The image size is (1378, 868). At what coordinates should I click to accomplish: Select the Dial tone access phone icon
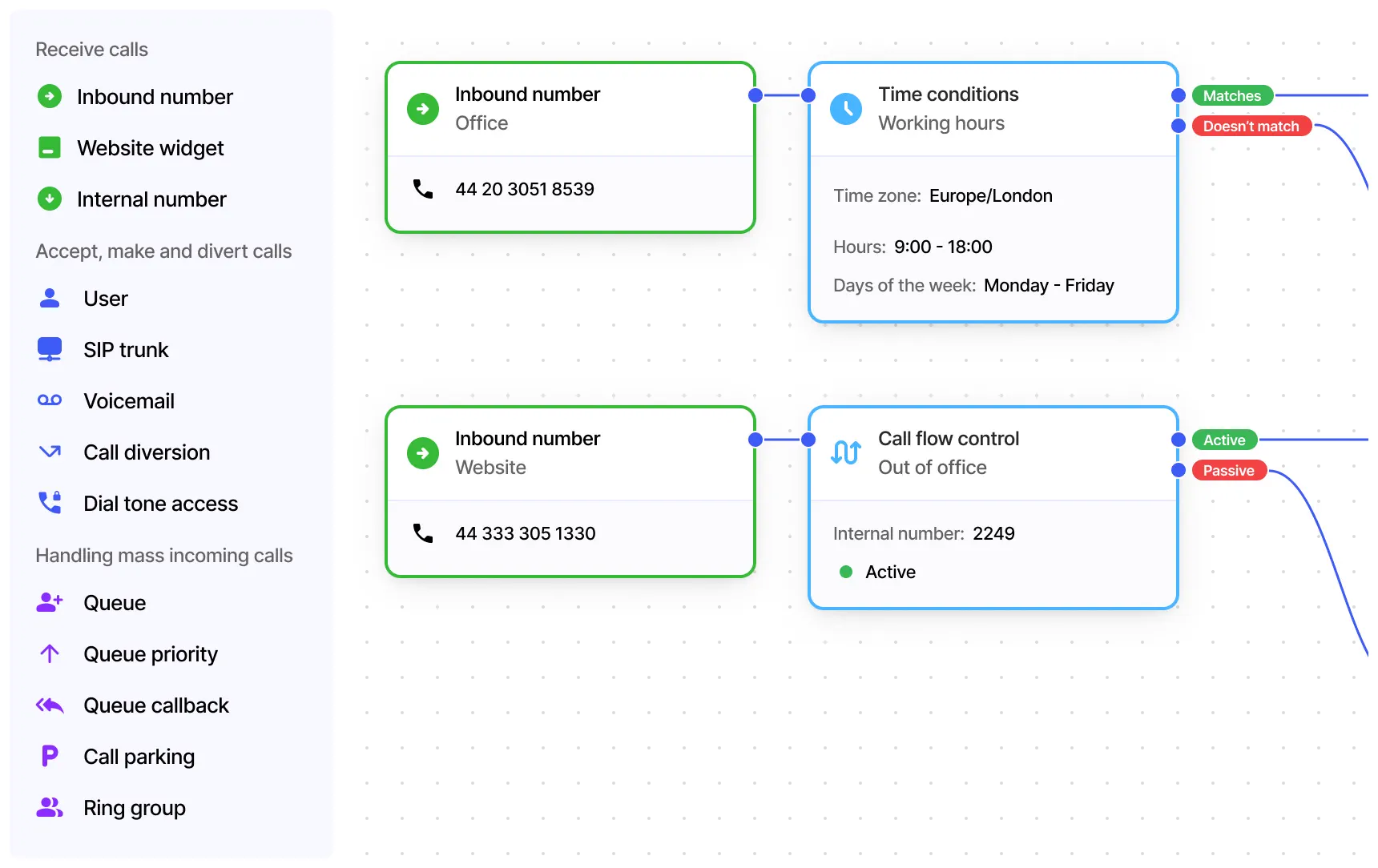pos(50,502)
